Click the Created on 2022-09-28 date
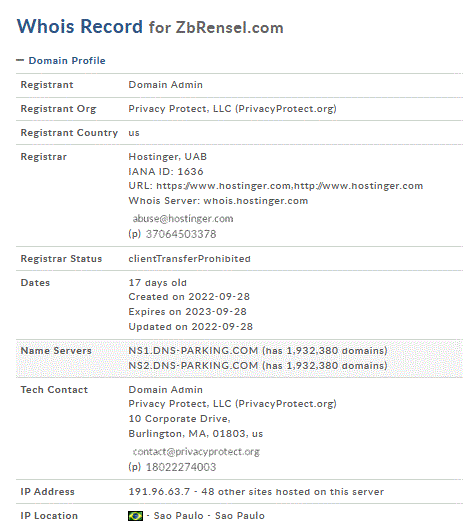The width and height of the screenshot is (463, 527). pos(189,297)
